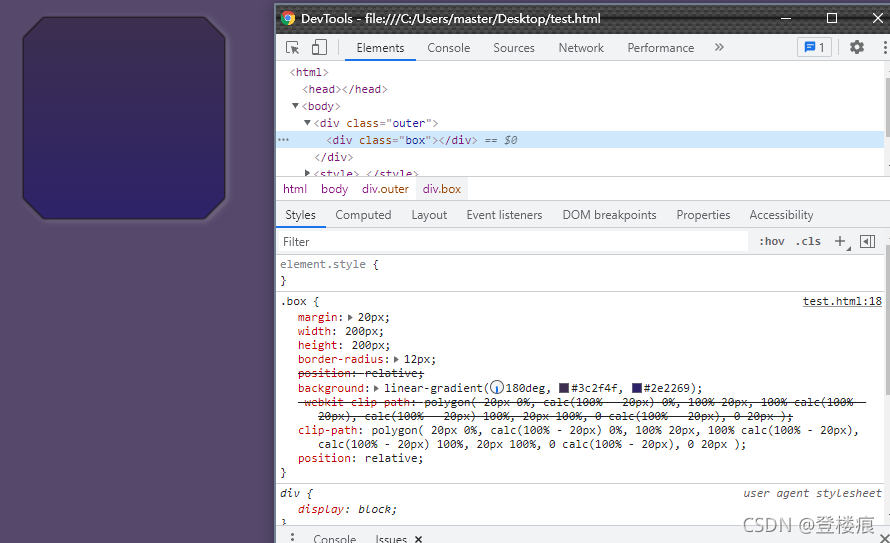Activate the inspect element picker tool
Viewport: 890px width, 543px height.
tap(292, 48)
